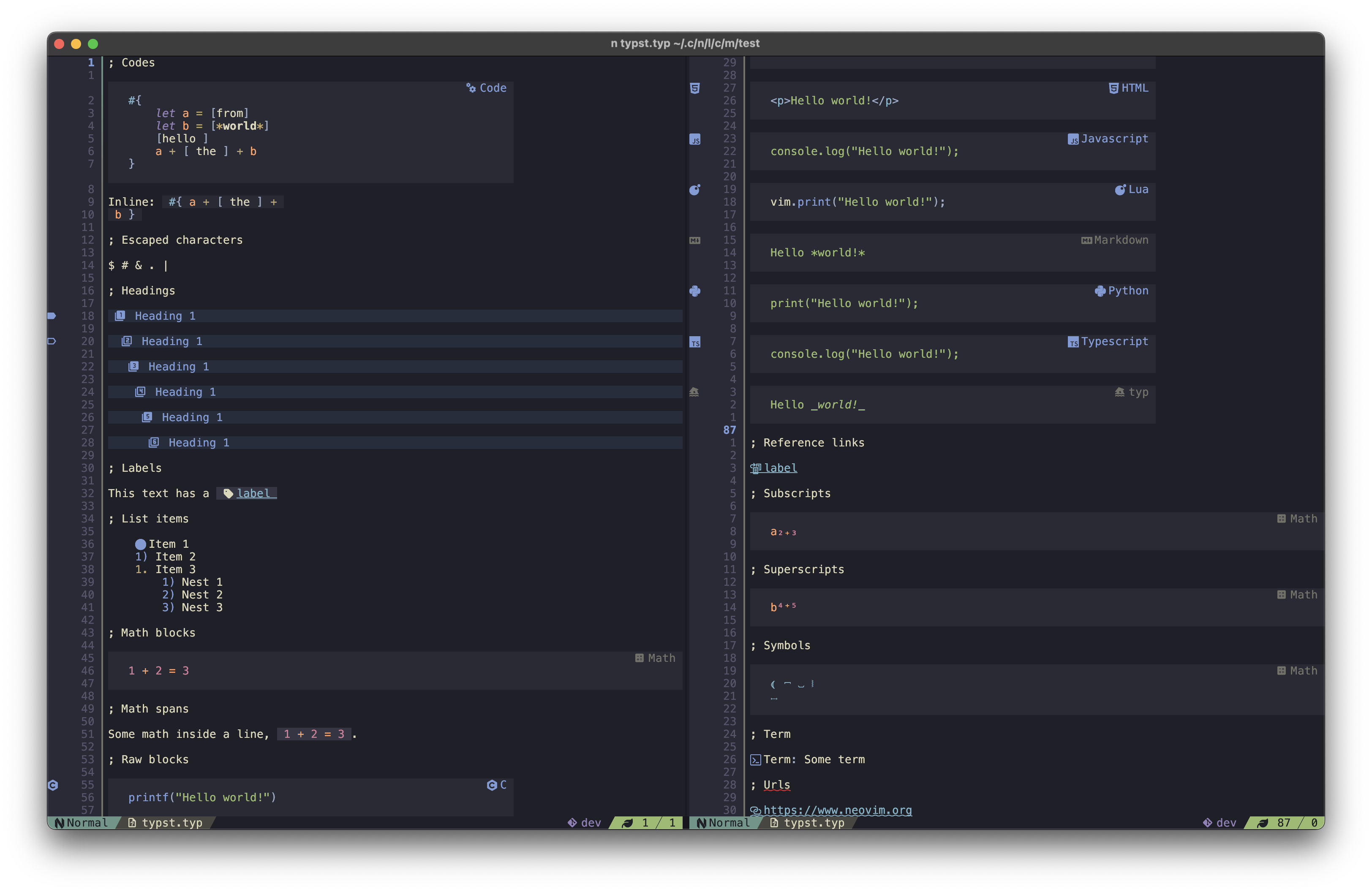
Task: Select typst.typ in left statusline
Action: click(x=172, y=823)
